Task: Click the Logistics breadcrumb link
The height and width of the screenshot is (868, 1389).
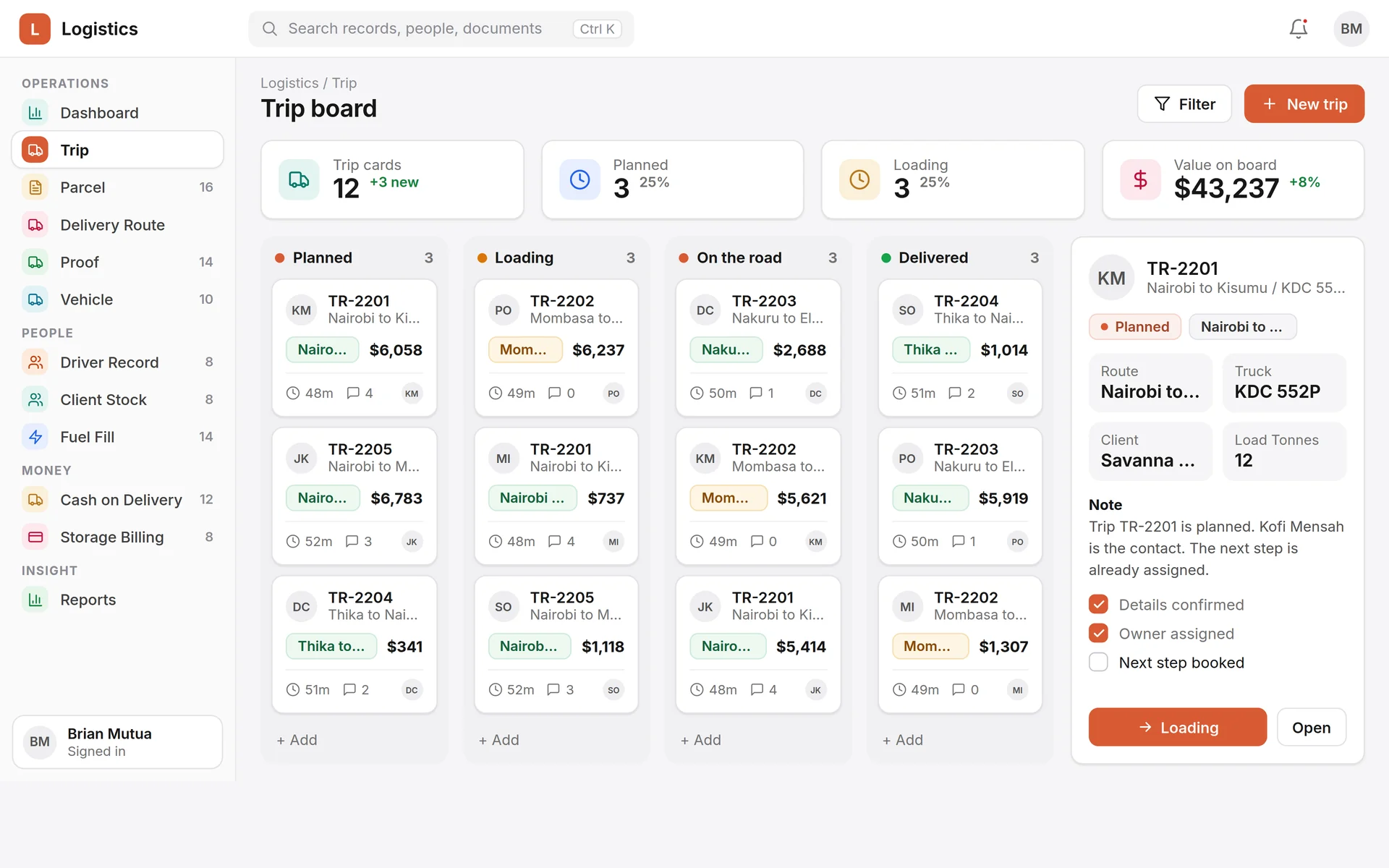Action: (x=289, y=83)
